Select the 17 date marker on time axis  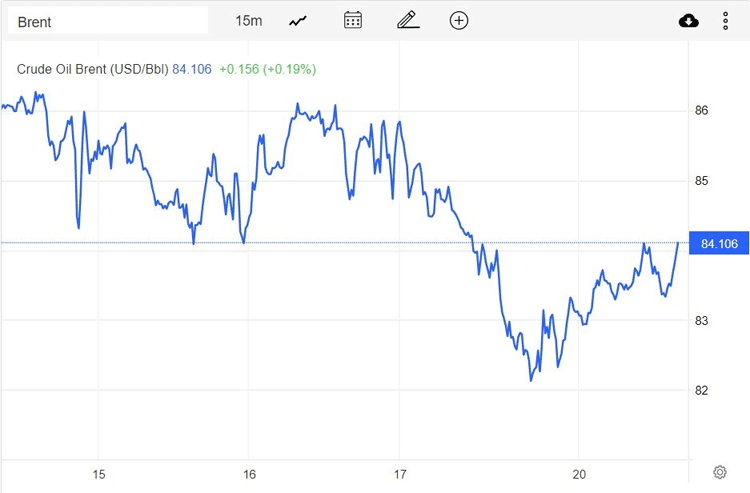pyautogui.click(x=400, y=474)
